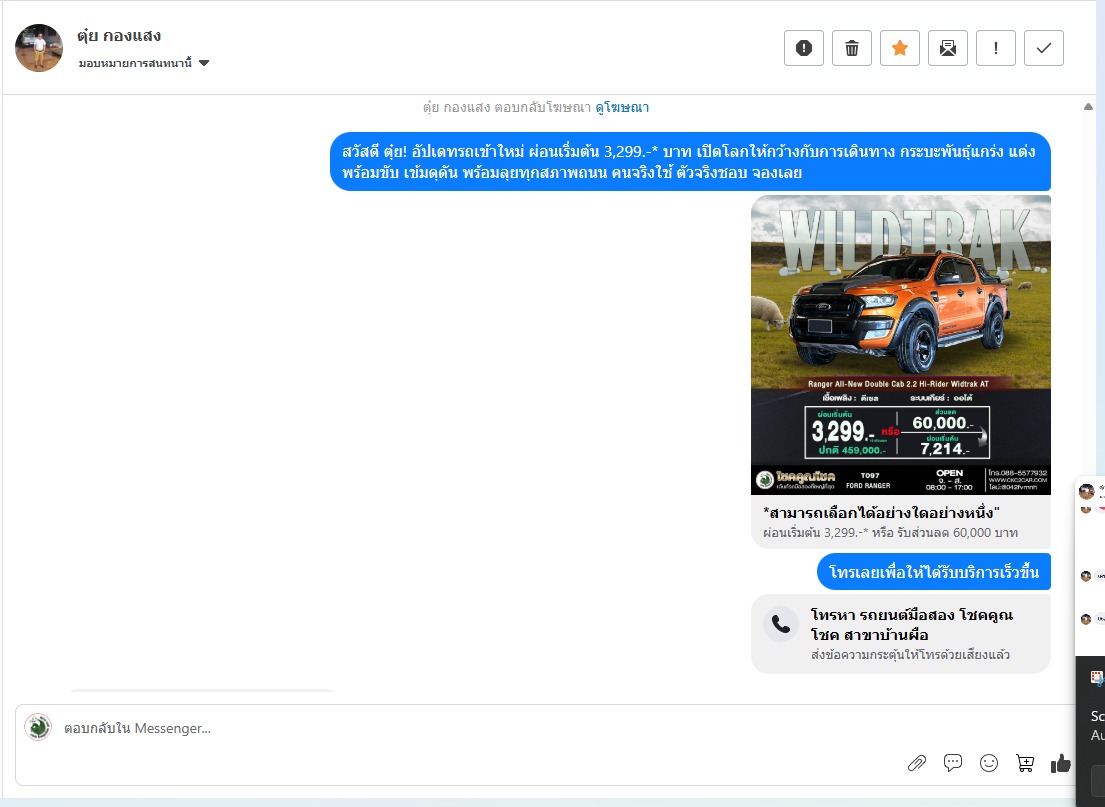Click the exclamation mark priority button
This screenshot has width=1105, height=807.
[996, 48]
